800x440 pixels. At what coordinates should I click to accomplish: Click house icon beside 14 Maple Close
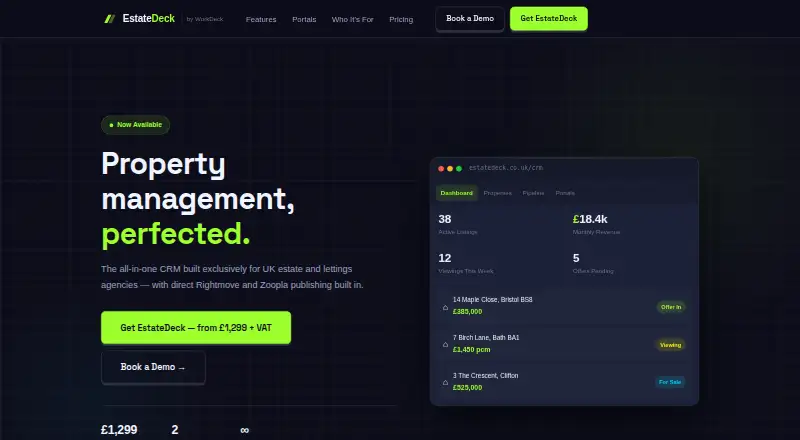(x=445, y=307)
